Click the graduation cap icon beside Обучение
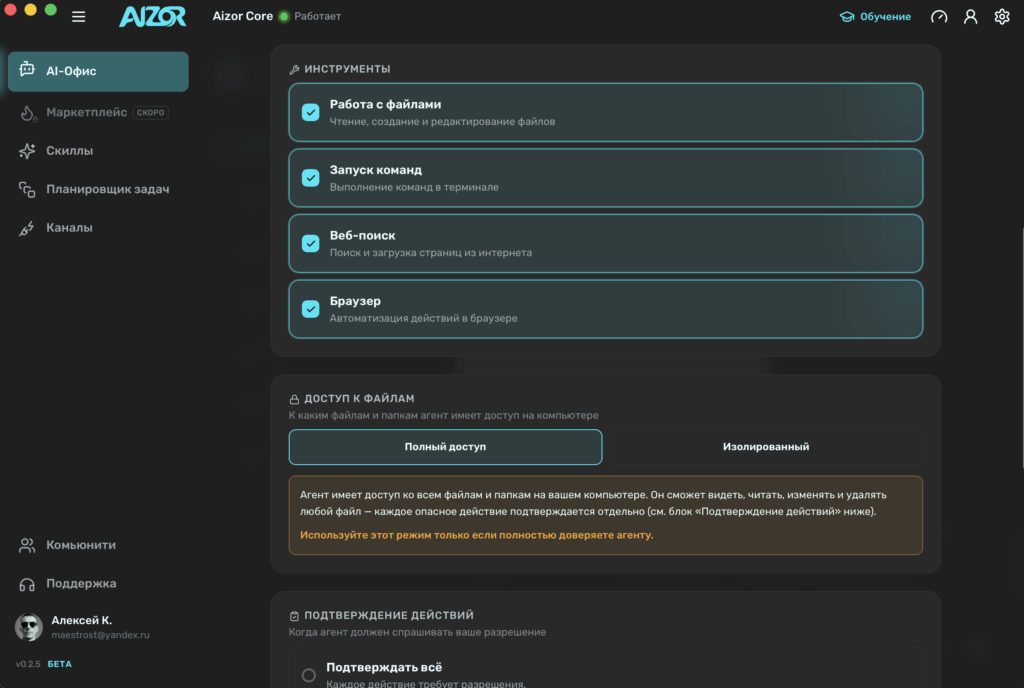 [847, 17]
